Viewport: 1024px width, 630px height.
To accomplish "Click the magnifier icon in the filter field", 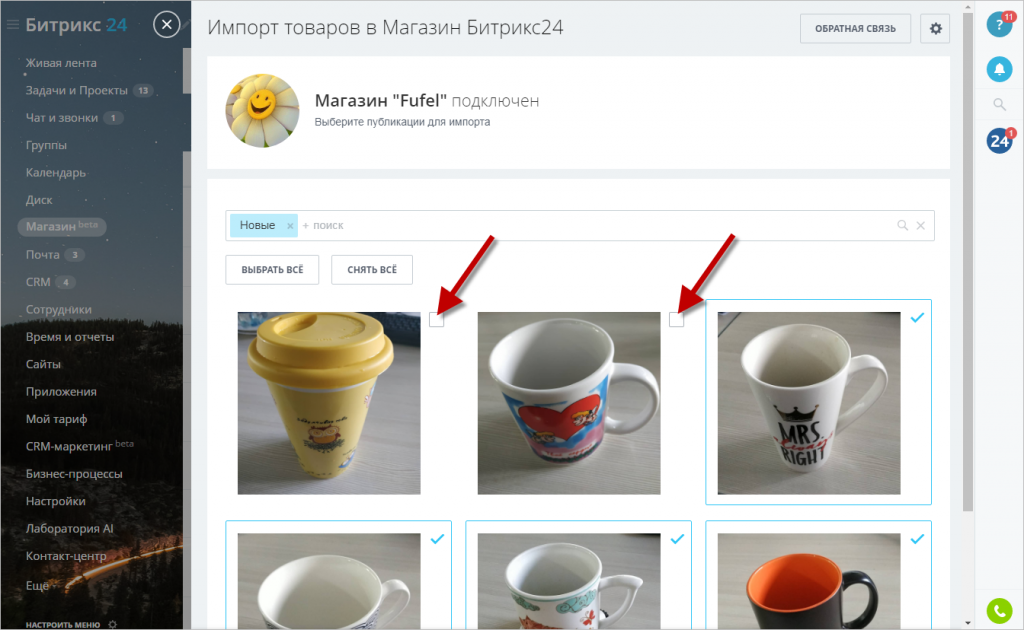I will [x=903, y=225].
